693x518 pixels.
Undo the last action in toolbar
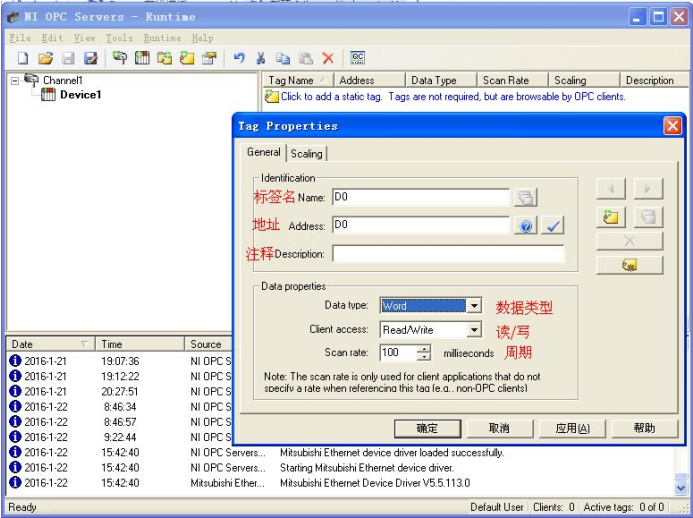239,57
